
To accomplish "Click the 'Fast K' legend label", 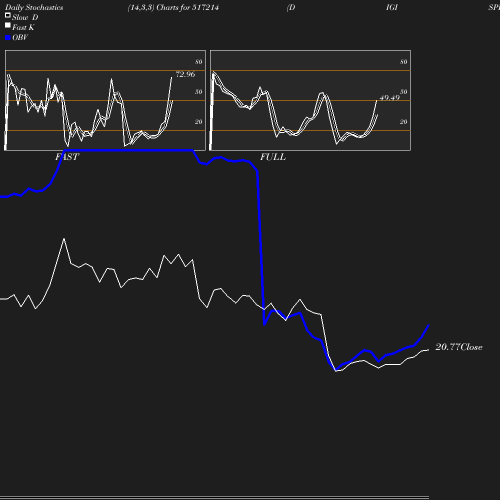I will [23, 27].
